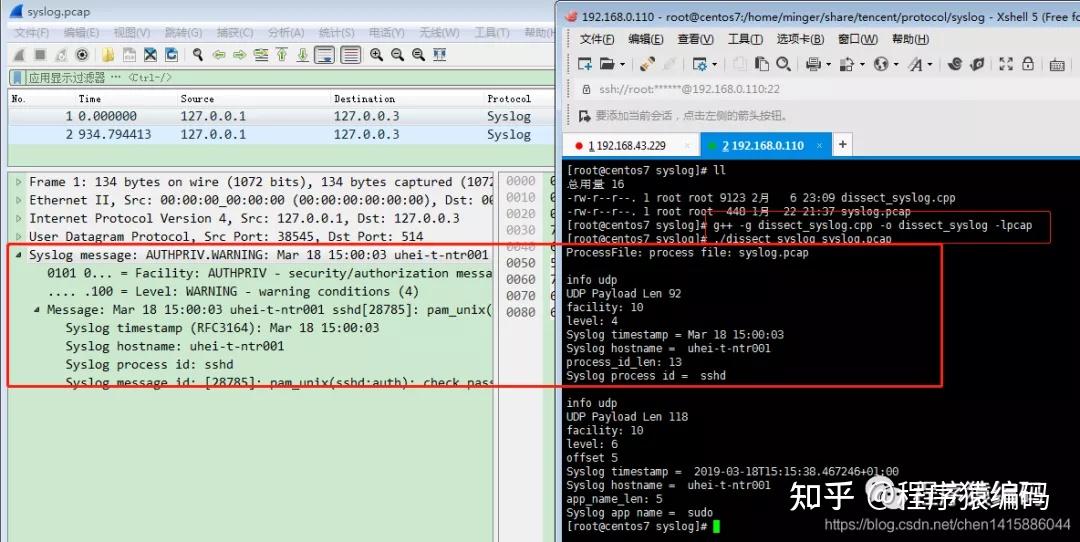This screenshot has width=1080, height=542.
Task: Go forward to next packet arrow
Action: [240, 55]
